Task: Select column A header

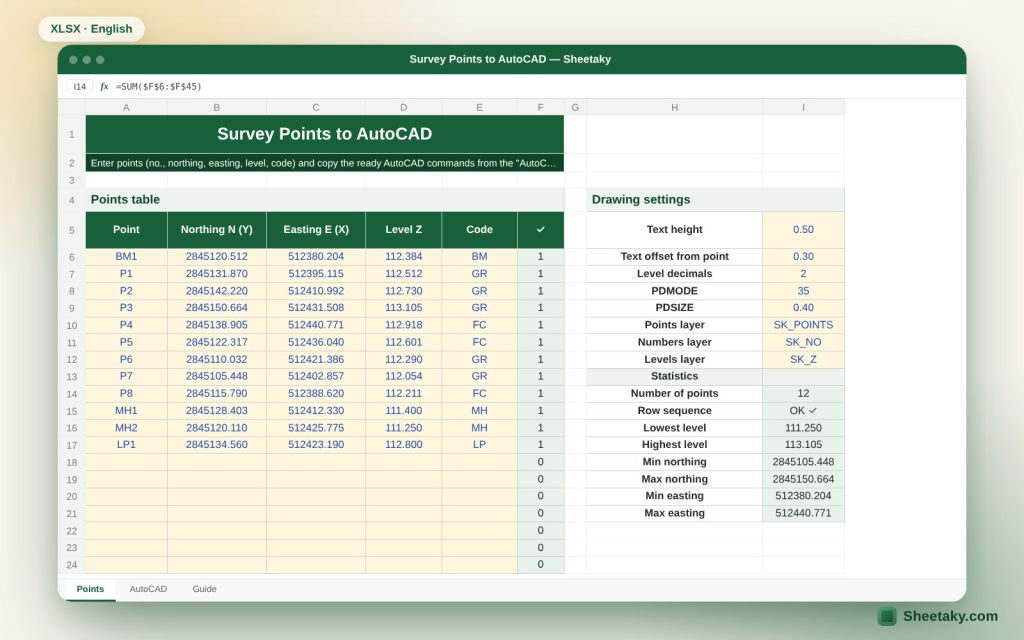Action: [x=126, y=107]
